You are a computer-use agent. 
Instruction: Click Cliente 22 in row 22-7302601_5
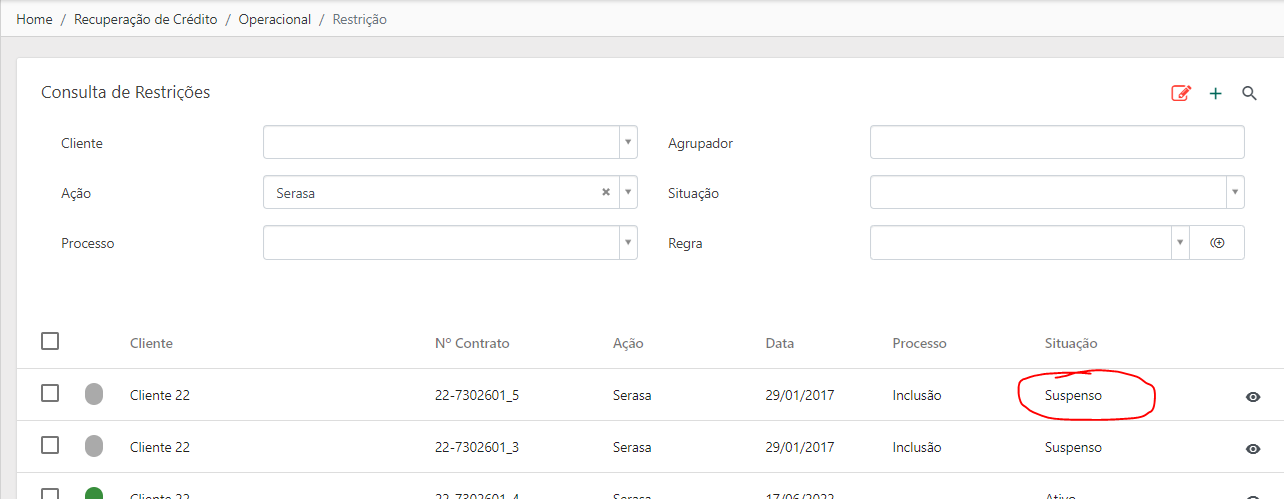tap(160, 395)
